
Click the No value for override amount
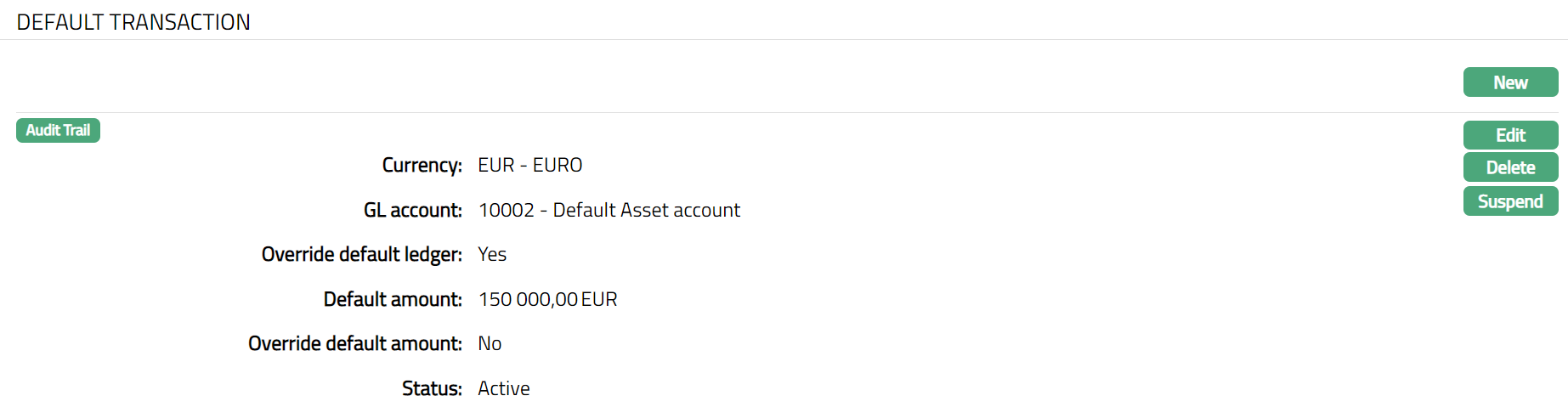490,343
